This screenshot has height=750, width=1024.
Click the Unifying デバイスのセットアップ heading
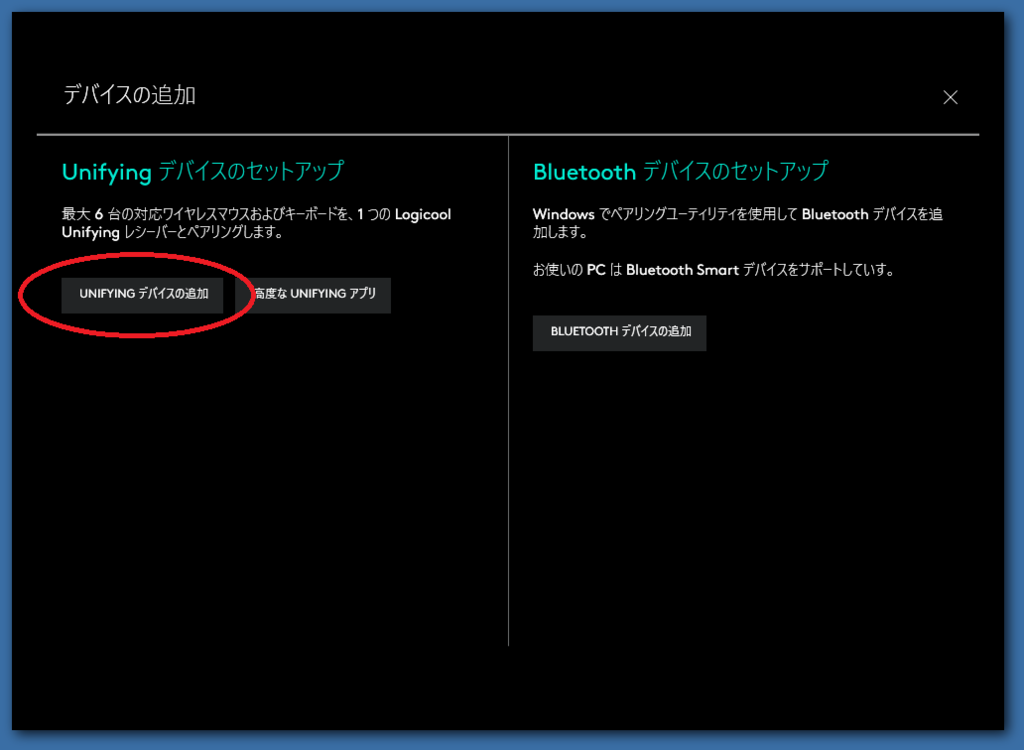[x=202, y=172]
